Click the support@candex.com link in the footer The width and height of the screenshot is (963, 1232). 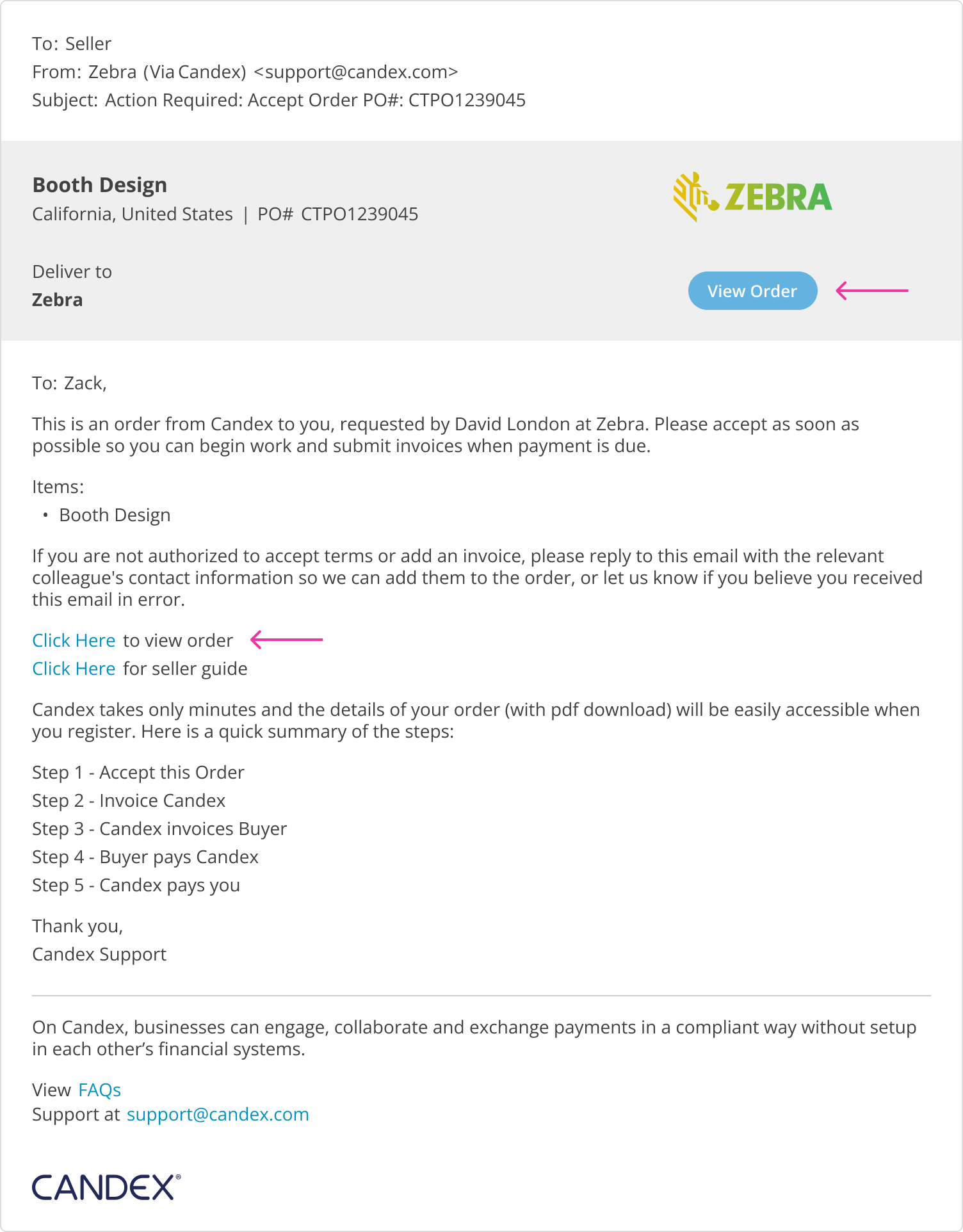tap(218, 1114)
